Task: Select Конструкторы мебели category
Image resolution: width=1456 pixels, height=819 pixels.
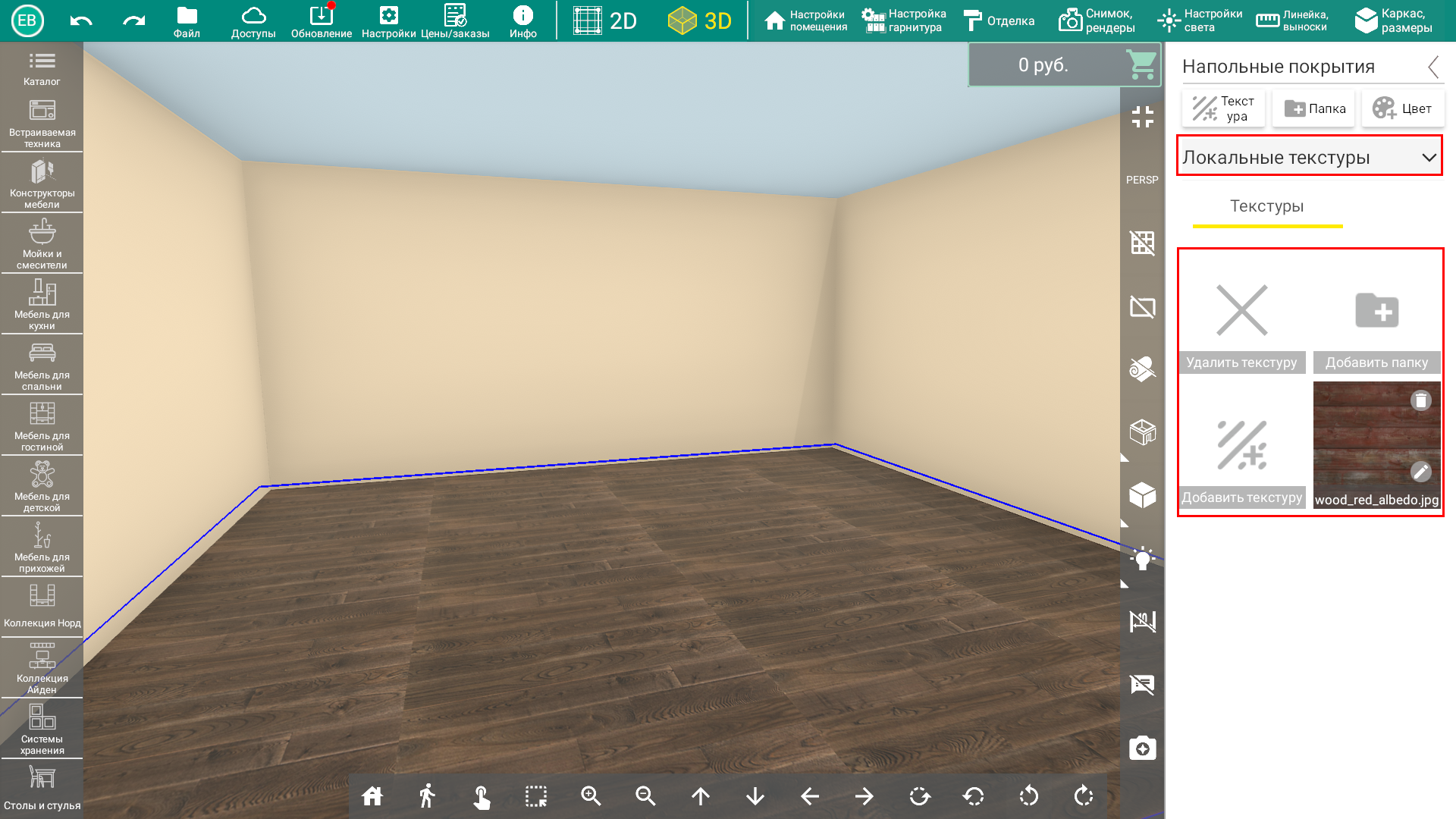Action: pyautogui.click(x=42, y=184)
